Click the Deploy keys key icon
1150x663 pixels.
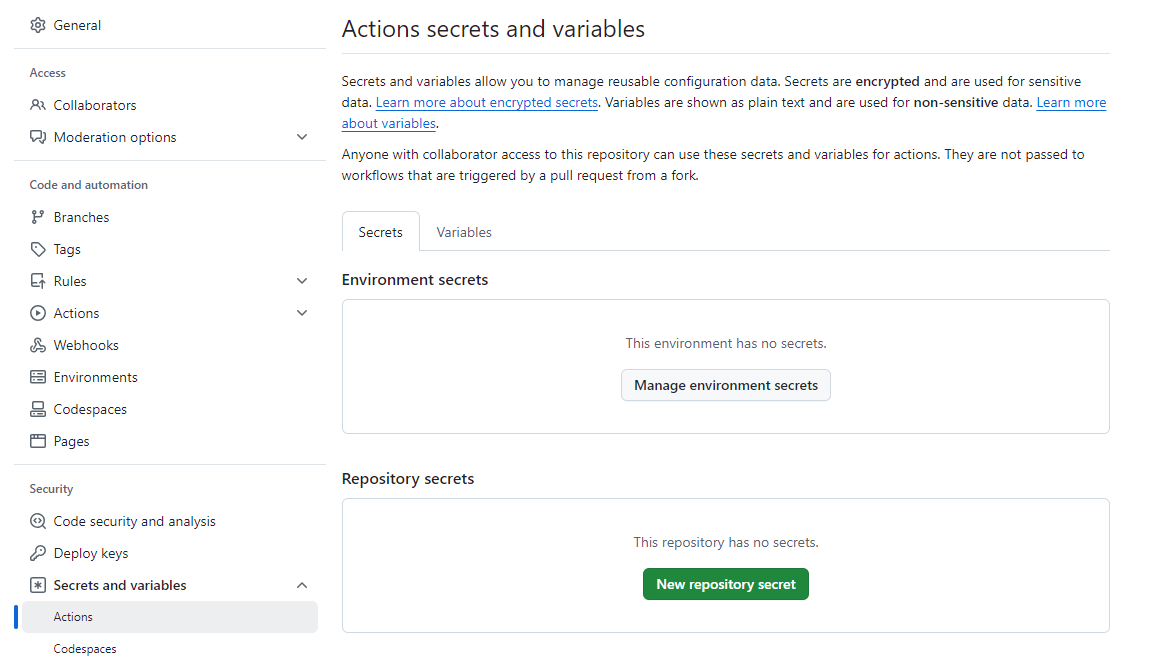click(38, 553)
